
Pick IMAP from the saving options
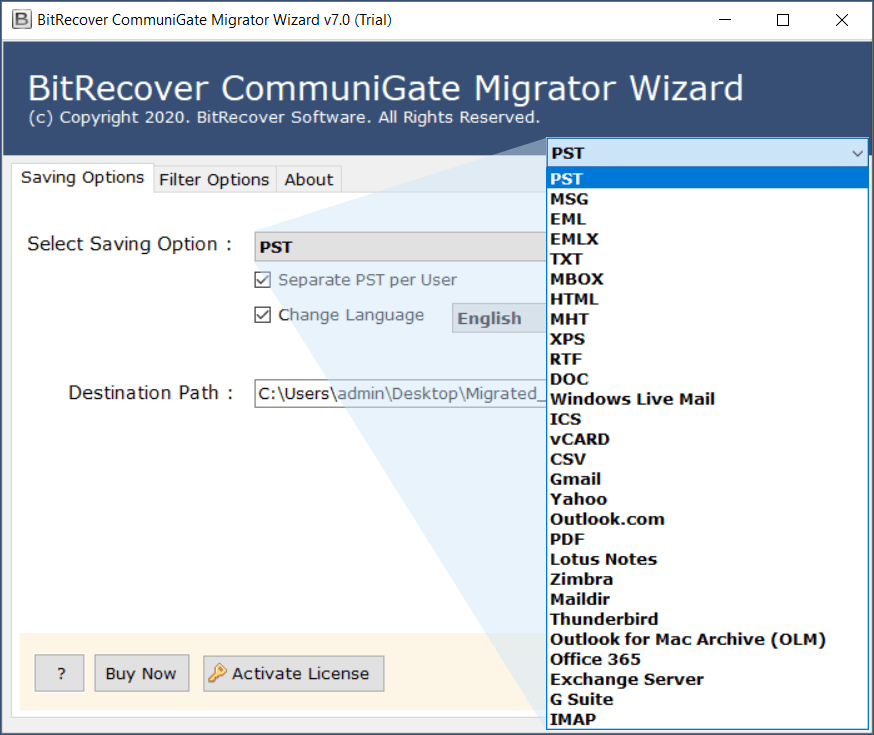[x=707, y=720]
